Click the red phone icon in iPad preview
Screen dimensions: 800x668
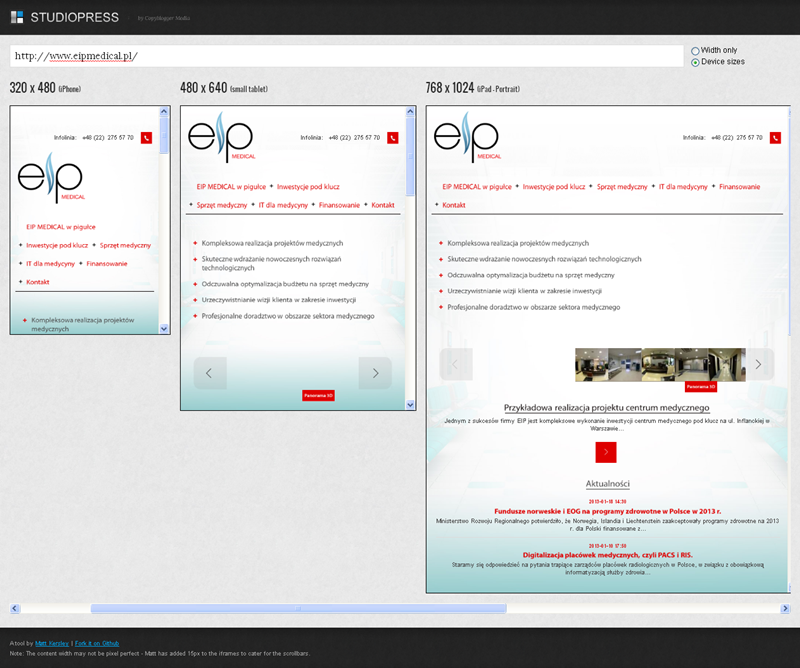[774, 137]
